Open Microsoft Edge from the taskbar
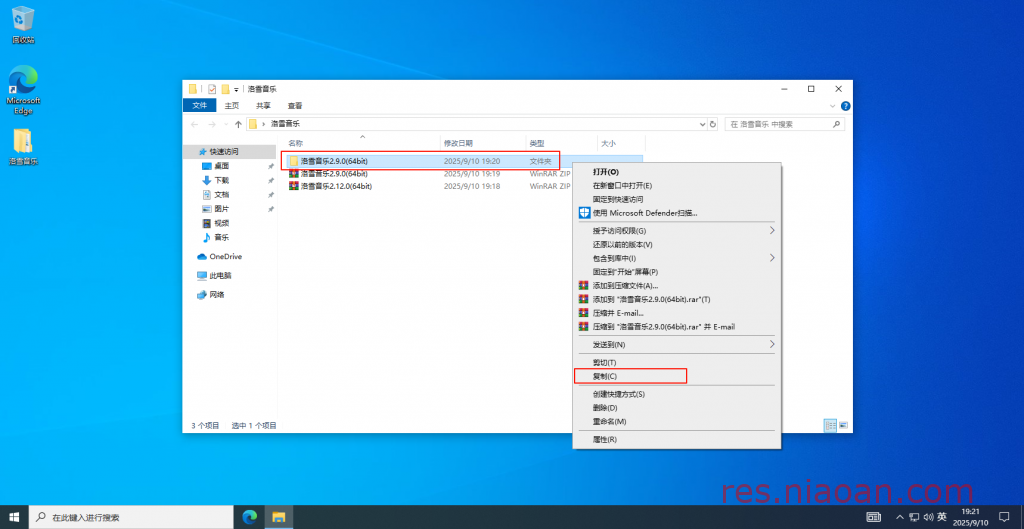1024x529 pixels. click(249, 517)
